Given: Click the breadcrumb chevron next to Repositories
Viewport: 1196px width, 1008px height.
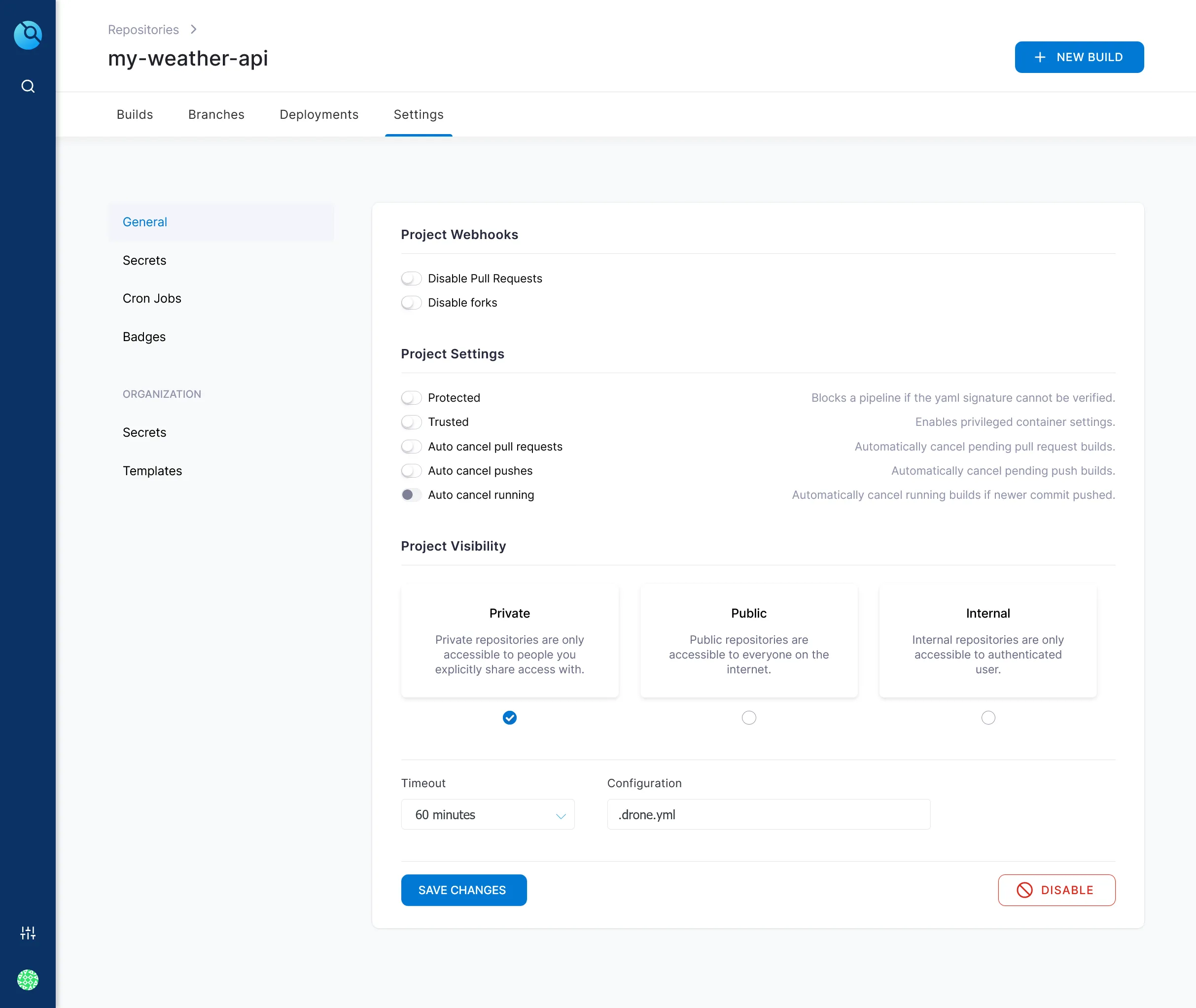Looking at the screenshot, I should click(193, 29).
